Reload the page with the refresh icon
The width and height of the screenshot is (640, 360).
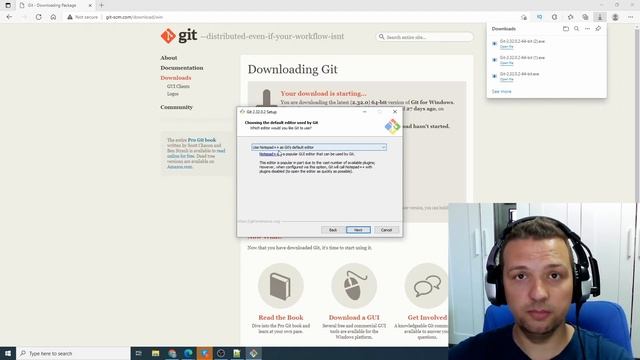[x=38, y=17]
